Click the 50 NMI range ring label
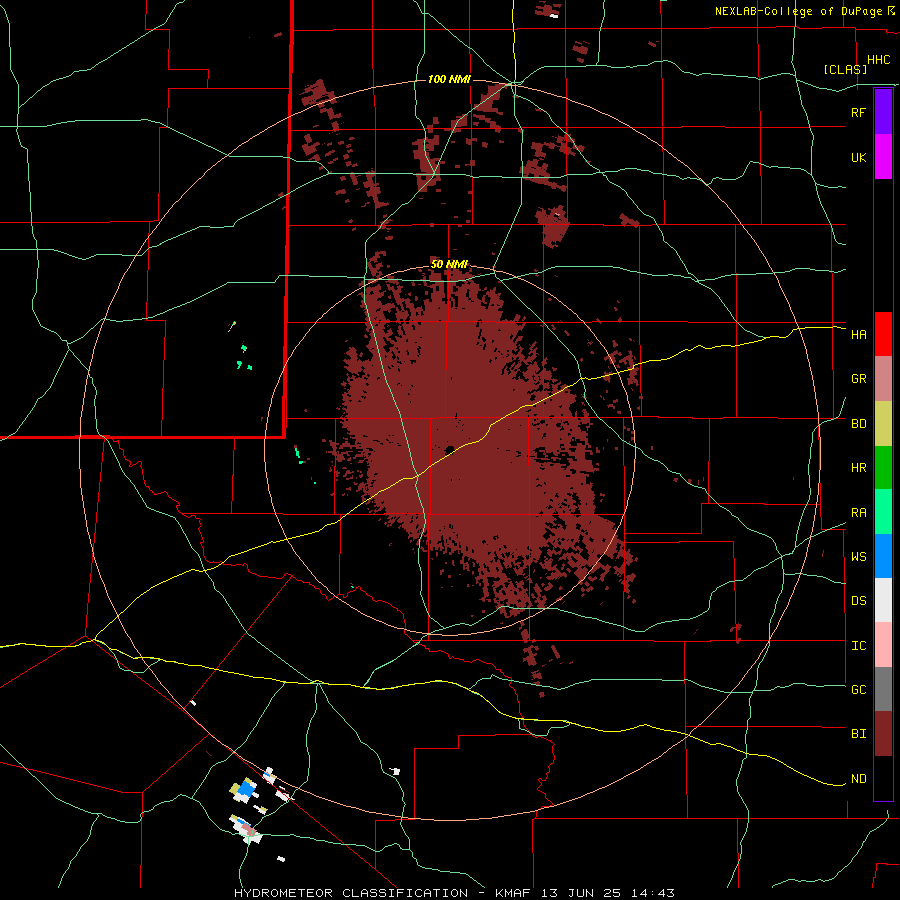Screen dimensions: 900x900 (449, 265)
